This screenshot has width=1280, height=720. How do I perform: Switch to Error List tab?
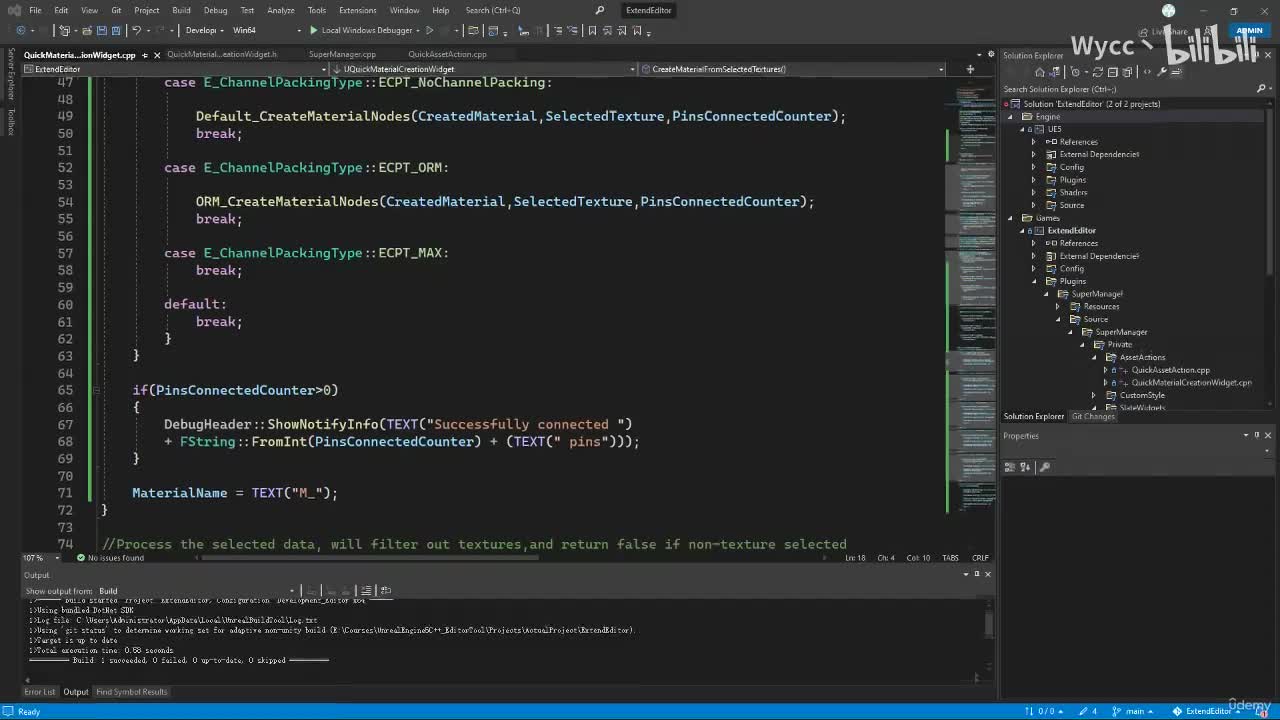pos(40,692)
